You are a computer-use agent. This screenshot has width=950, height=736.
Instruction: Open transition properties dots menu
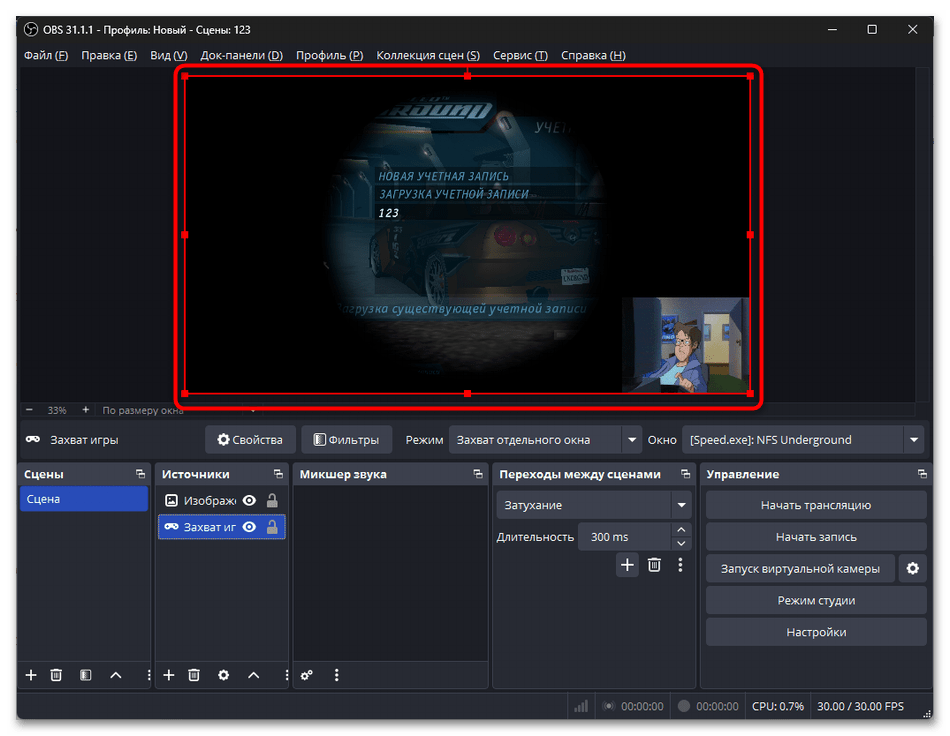click(x=680, y=565)
